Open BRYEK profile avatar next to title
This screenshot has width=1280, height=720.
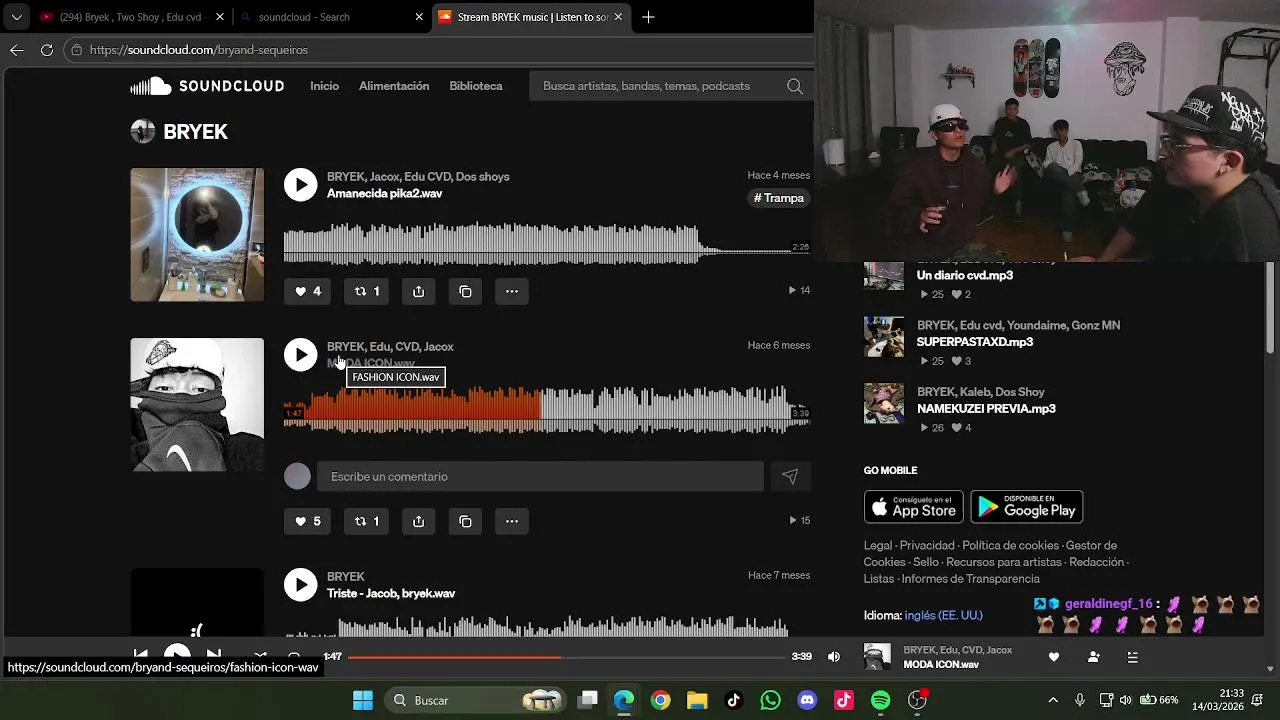click(x=143, y=132)
